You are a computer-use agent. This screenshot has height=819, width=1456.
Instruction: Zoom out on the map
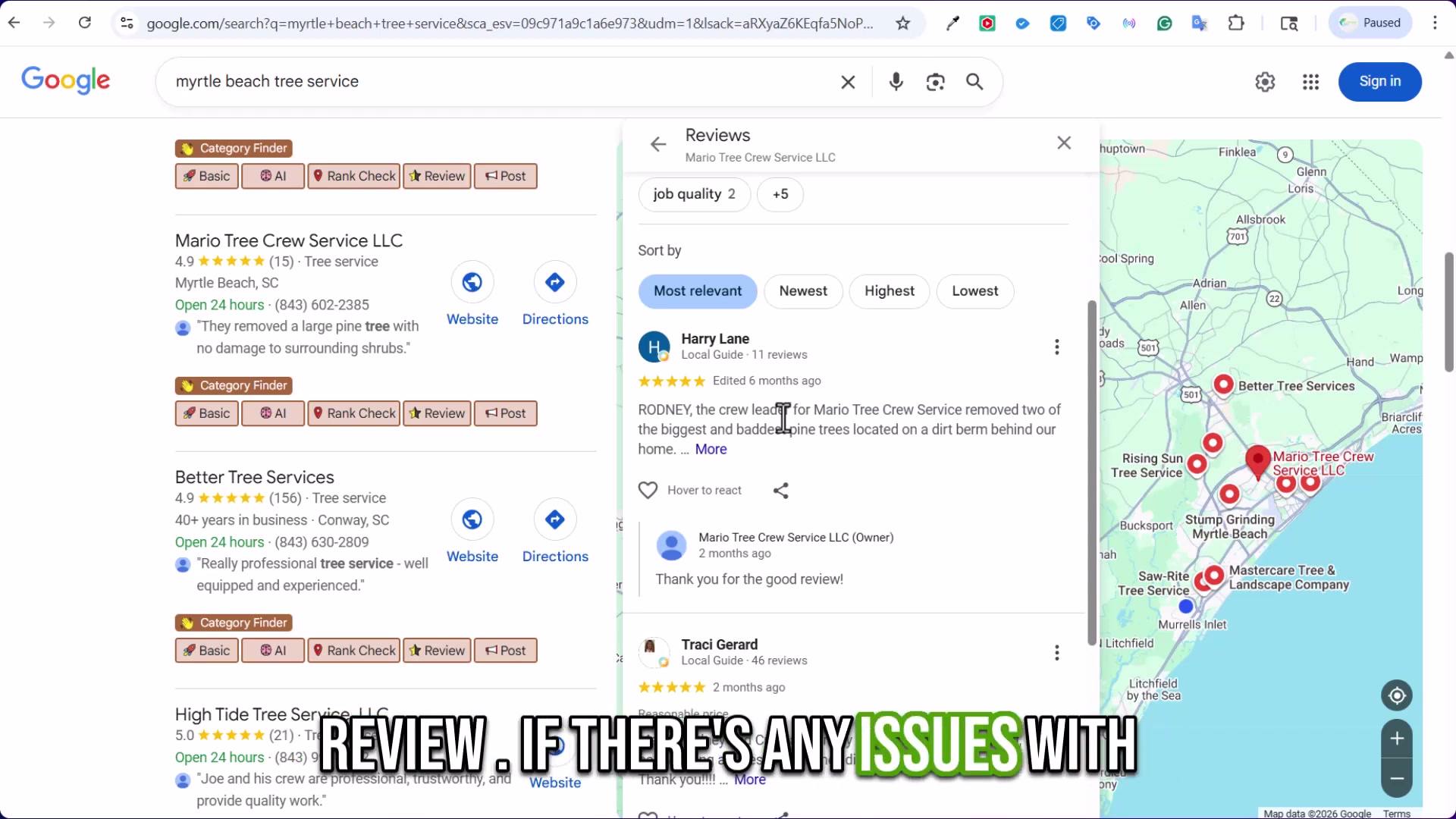click(1397, 778)
